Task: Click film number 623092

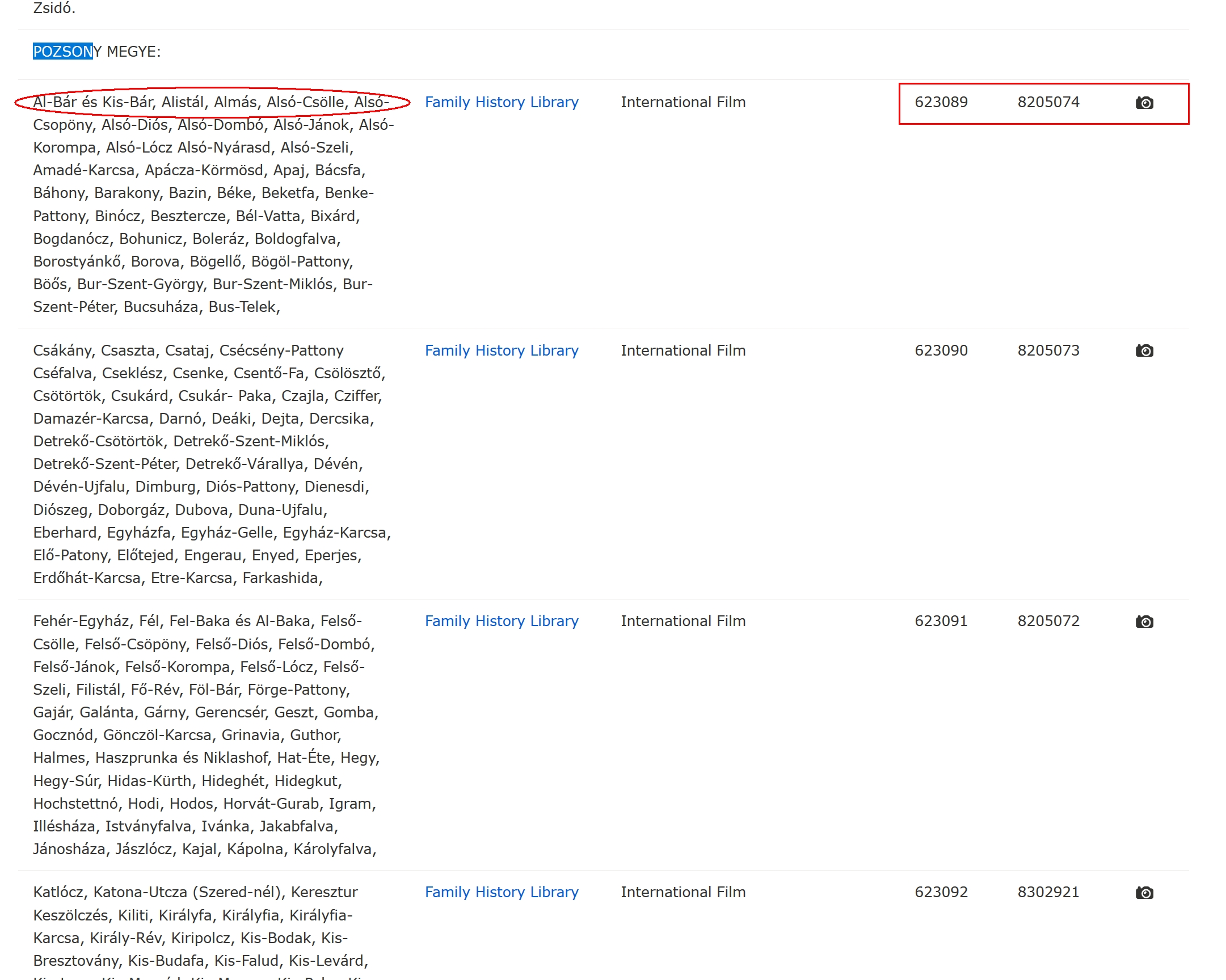Action: pyautogui.click(x=941, y=892)
